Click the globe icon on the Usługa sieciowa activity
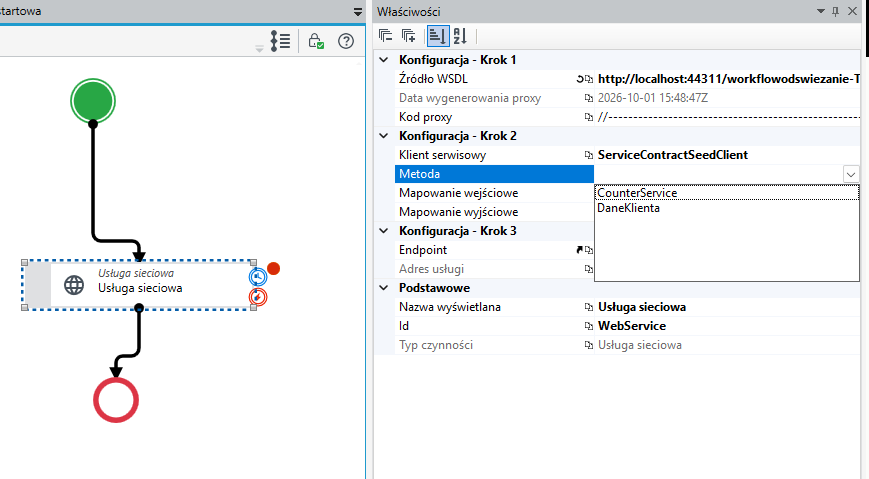Image resolution: width=869 pixels, height=479 pixels. click(74, 285)
